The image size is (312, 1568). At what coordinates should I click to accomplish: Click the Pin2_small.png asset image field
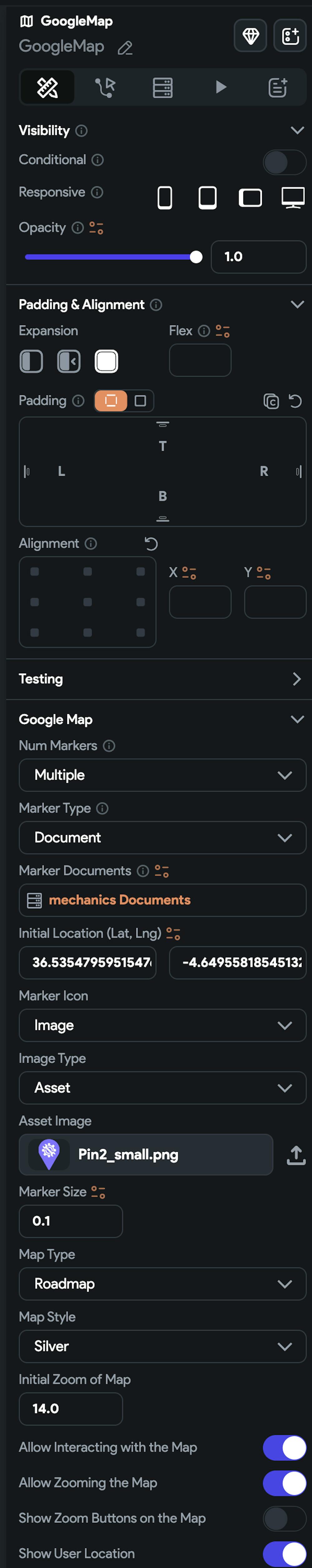point(146,1155)
